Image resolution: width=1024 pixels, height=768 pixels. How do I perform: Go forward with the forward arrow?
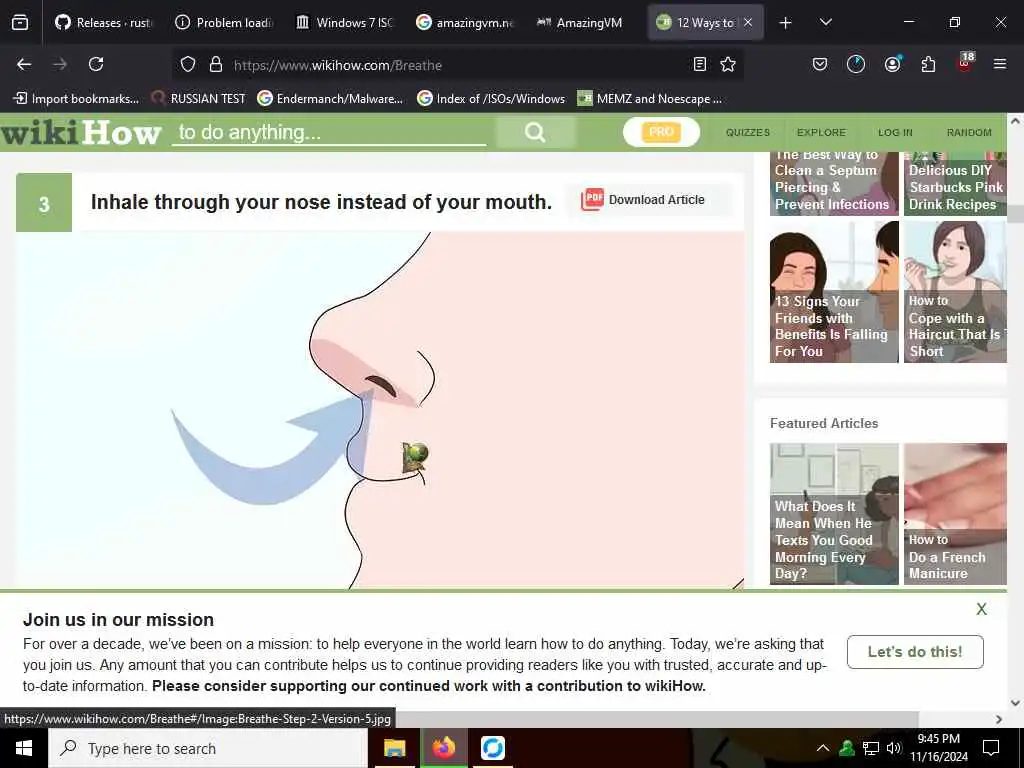pyautogui.click(x=60, y=64)
